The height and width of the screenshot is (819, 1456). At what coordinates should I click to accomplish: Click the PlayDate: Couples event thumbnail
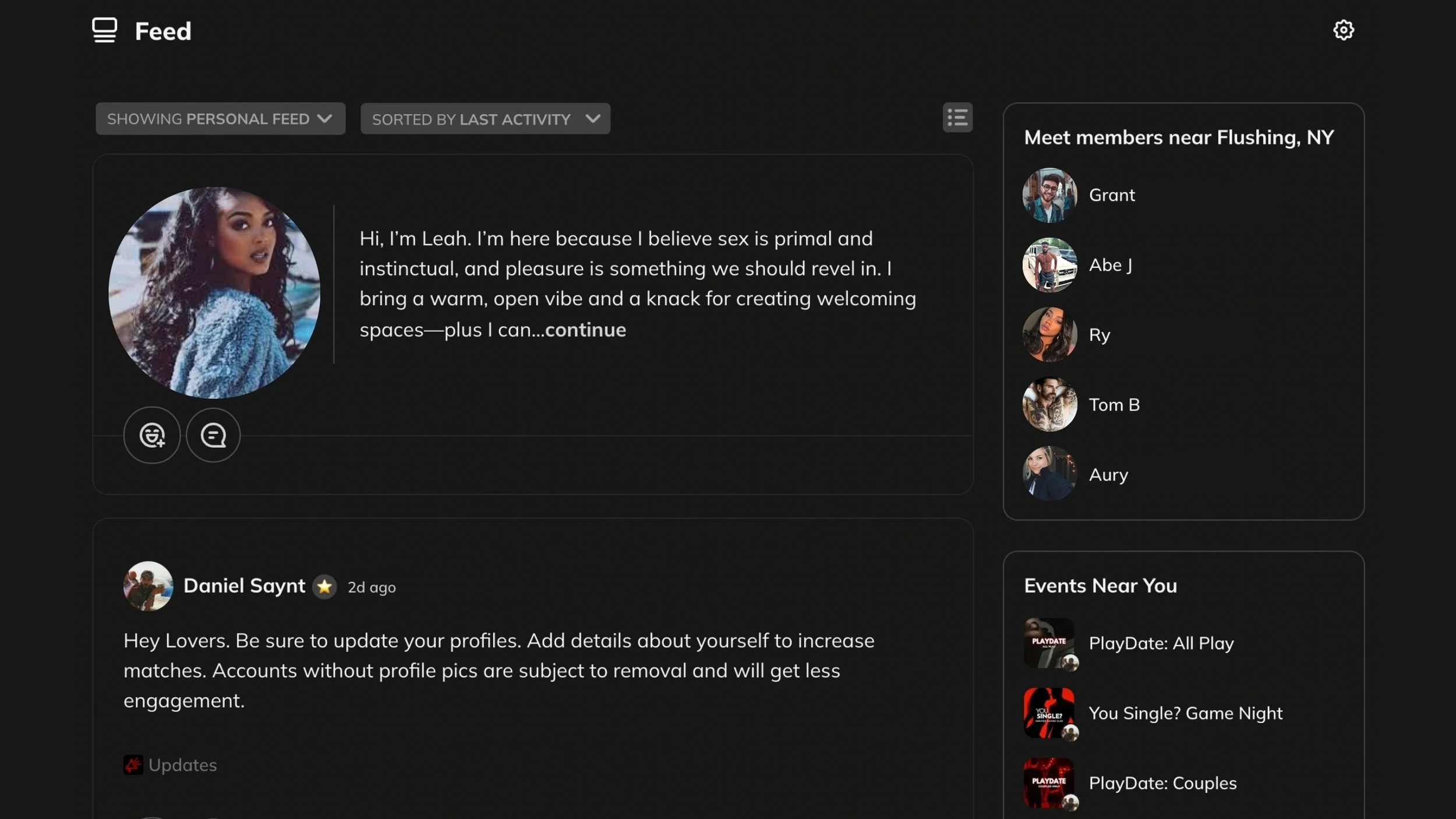tap(1049, 782)
